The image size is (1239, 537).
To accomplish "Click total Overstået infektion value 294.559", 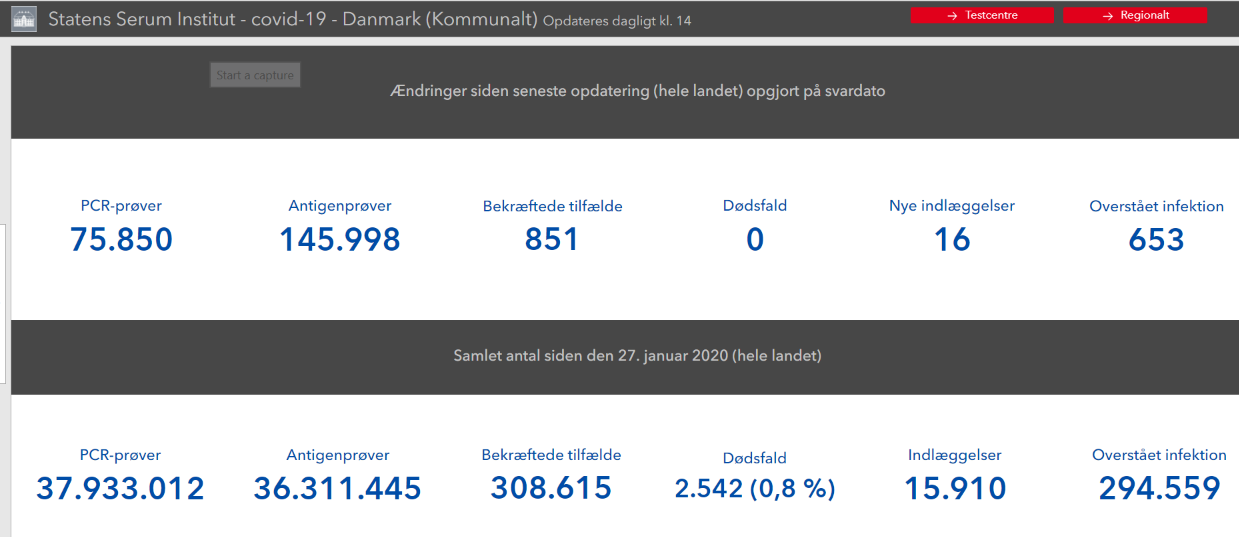I will [x=1159, y=488].
